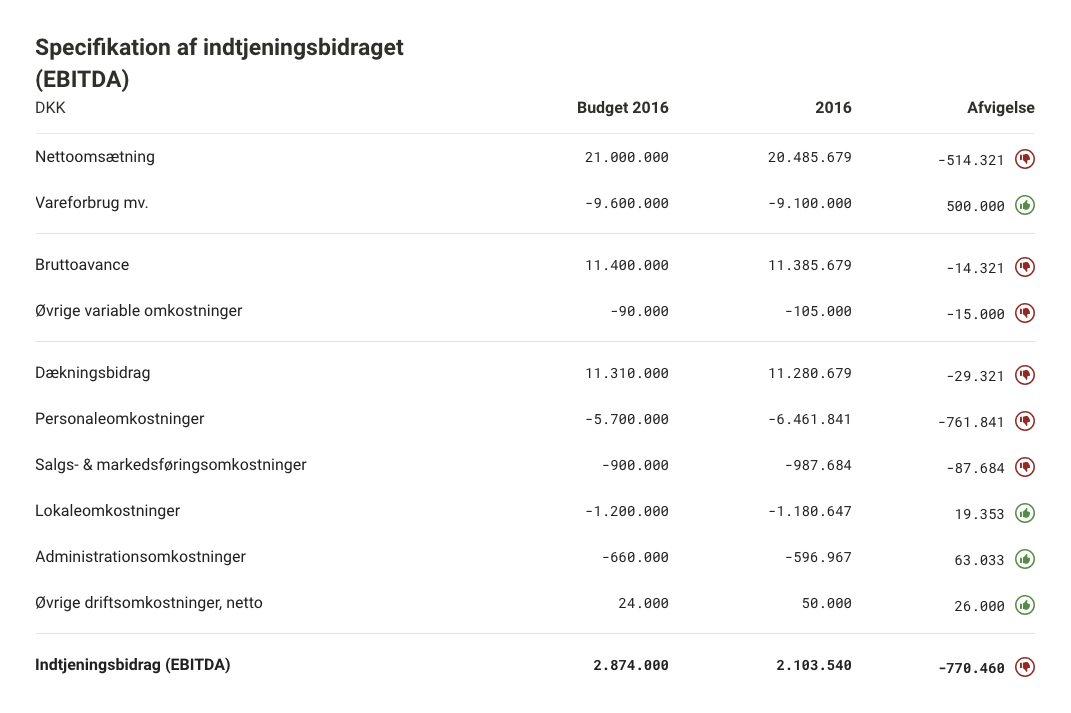Click budget value 11.400.000
This screenshot has width=1071, height=713.
click(626, 265)
